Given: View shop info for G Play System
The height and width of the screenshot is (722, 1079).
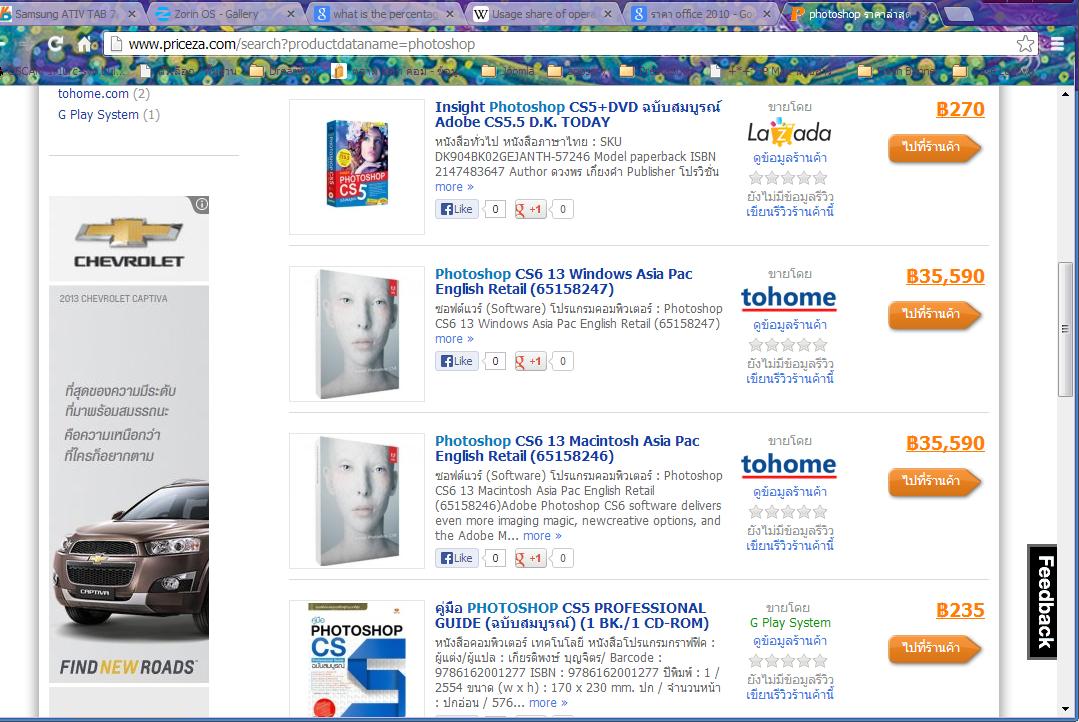Looking at the screenshot, I should point(790,641).
